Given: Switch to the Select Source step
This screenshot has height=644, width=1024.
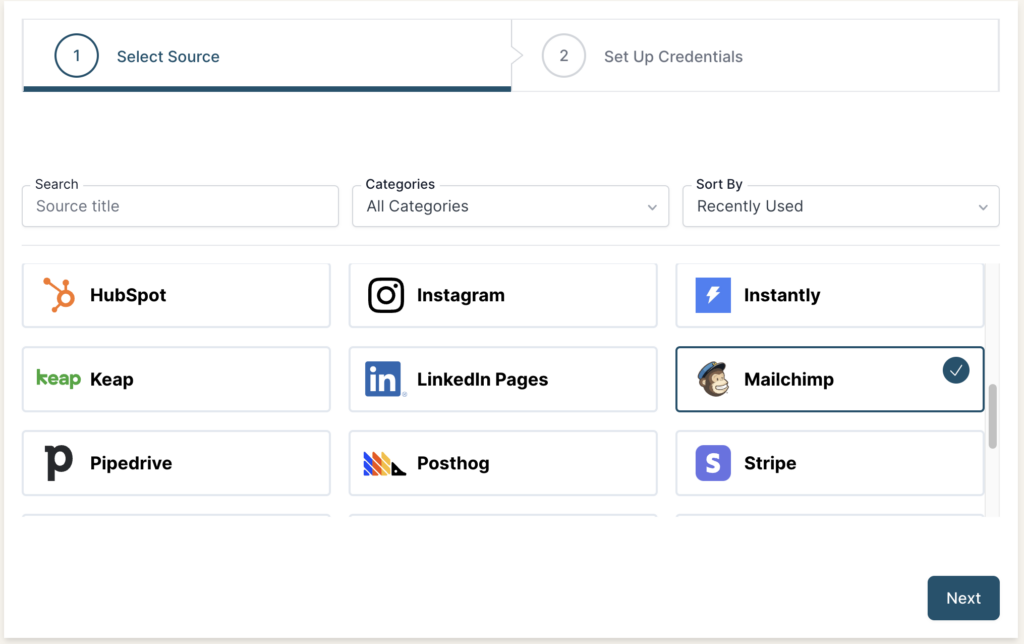Looking at the screenshot, I should 168,56.
